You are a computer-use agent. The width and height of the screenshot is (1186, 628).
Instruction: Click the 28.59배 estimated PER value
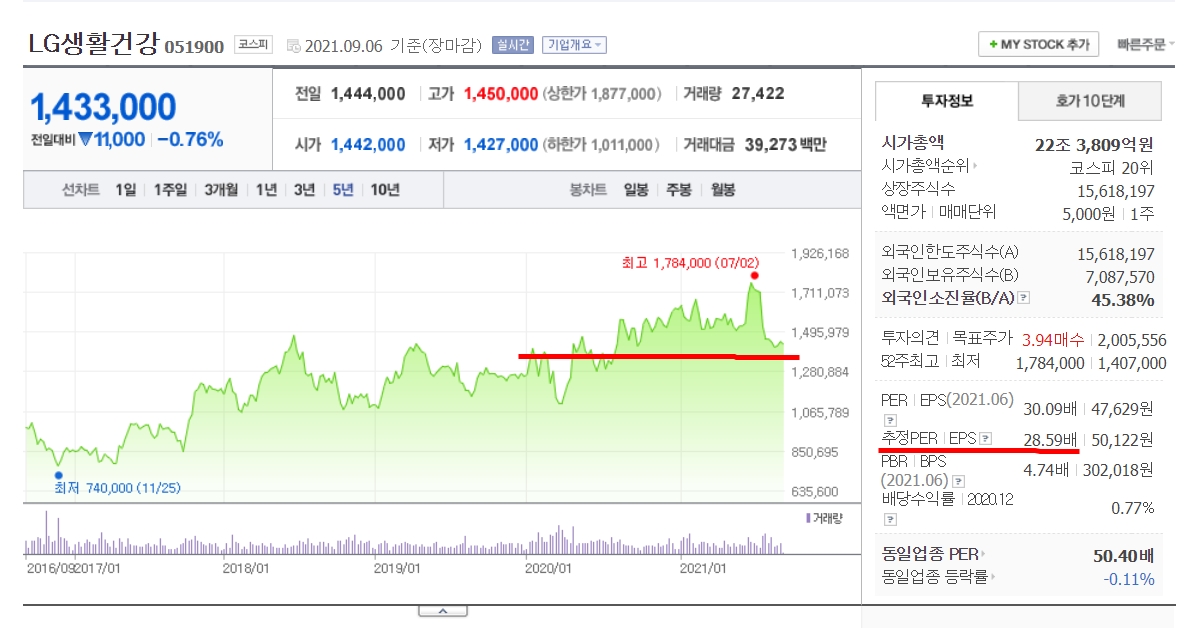tap(1050, 440)
